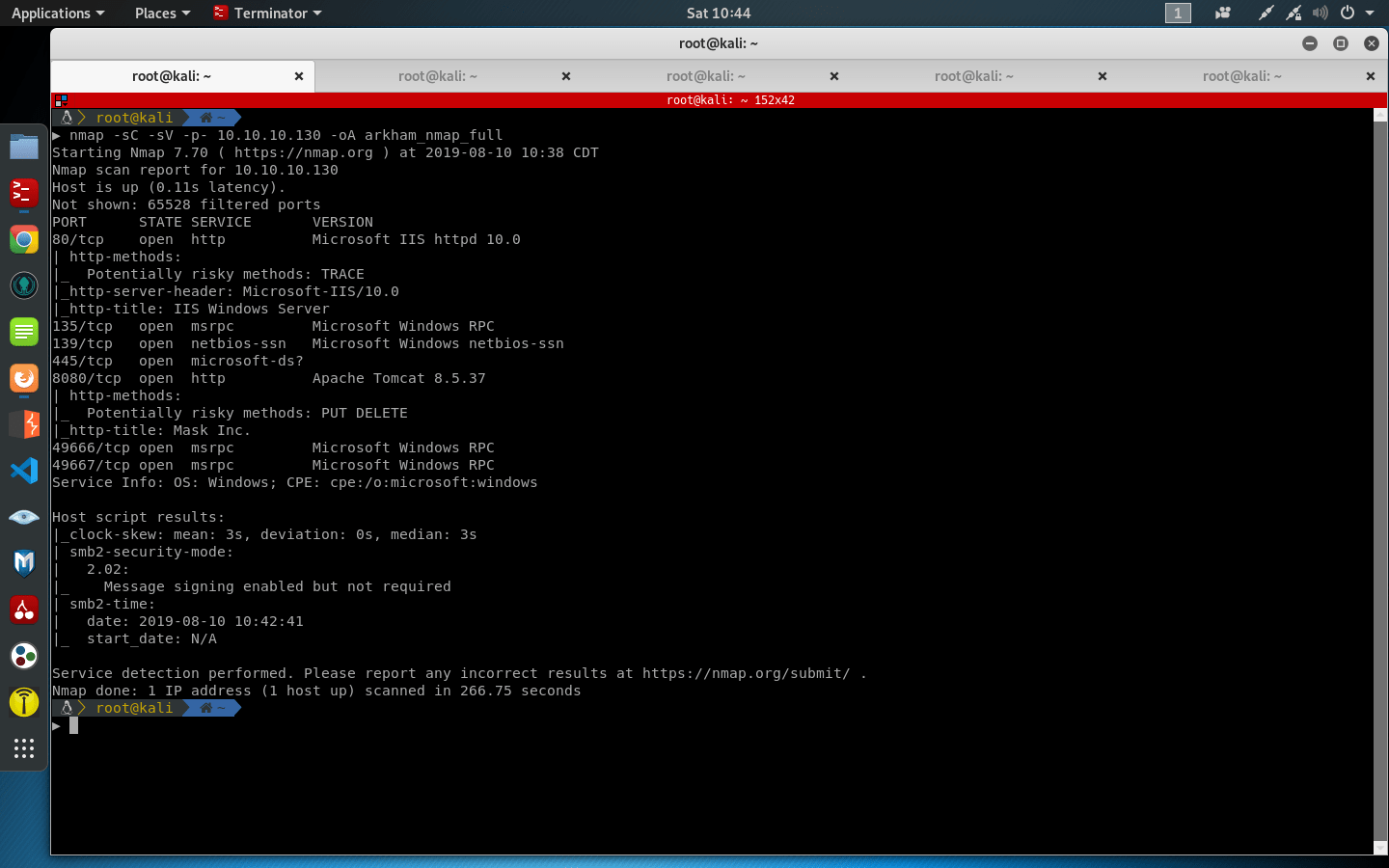Open the Firefox dock icon
The width and height of the screenshot is (1389, 868).
pos(24,378)
